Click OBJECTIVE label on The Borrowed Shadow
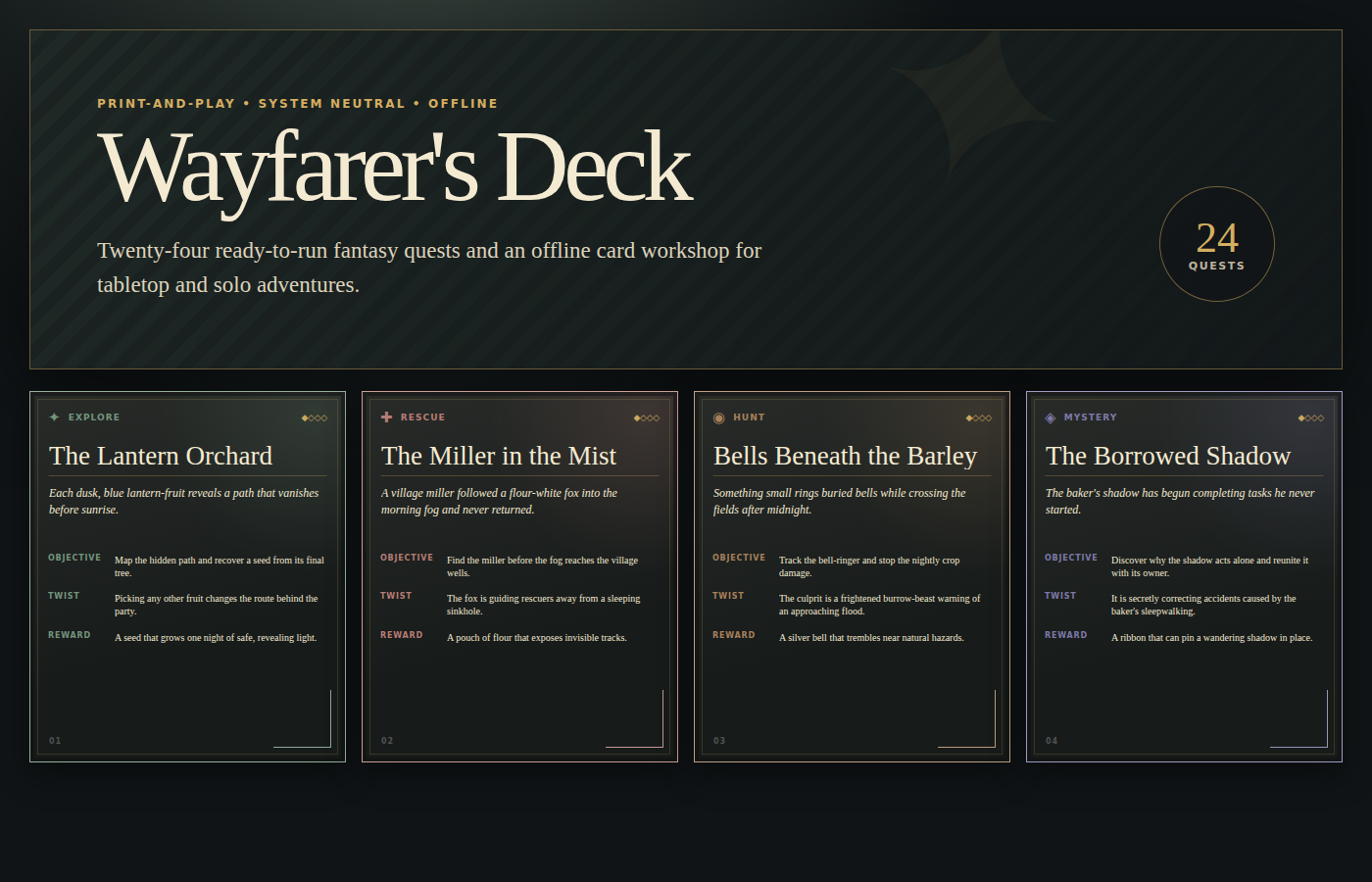This screenshot has width=1372, height=882. coord(1071,558)
